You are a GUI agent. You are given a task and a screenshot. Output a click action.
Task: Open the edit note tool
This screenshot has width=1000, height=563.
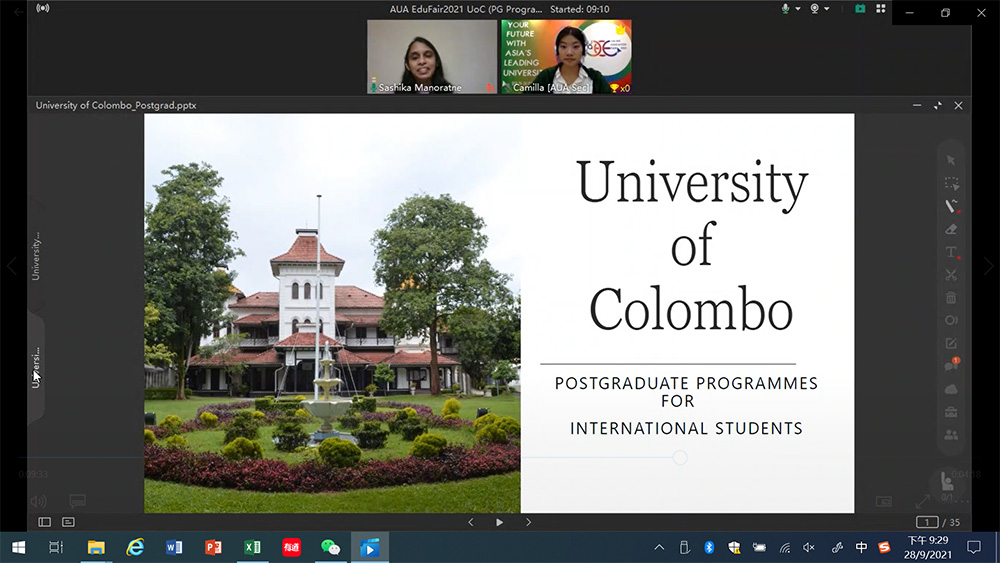click(x=951, y=343)
